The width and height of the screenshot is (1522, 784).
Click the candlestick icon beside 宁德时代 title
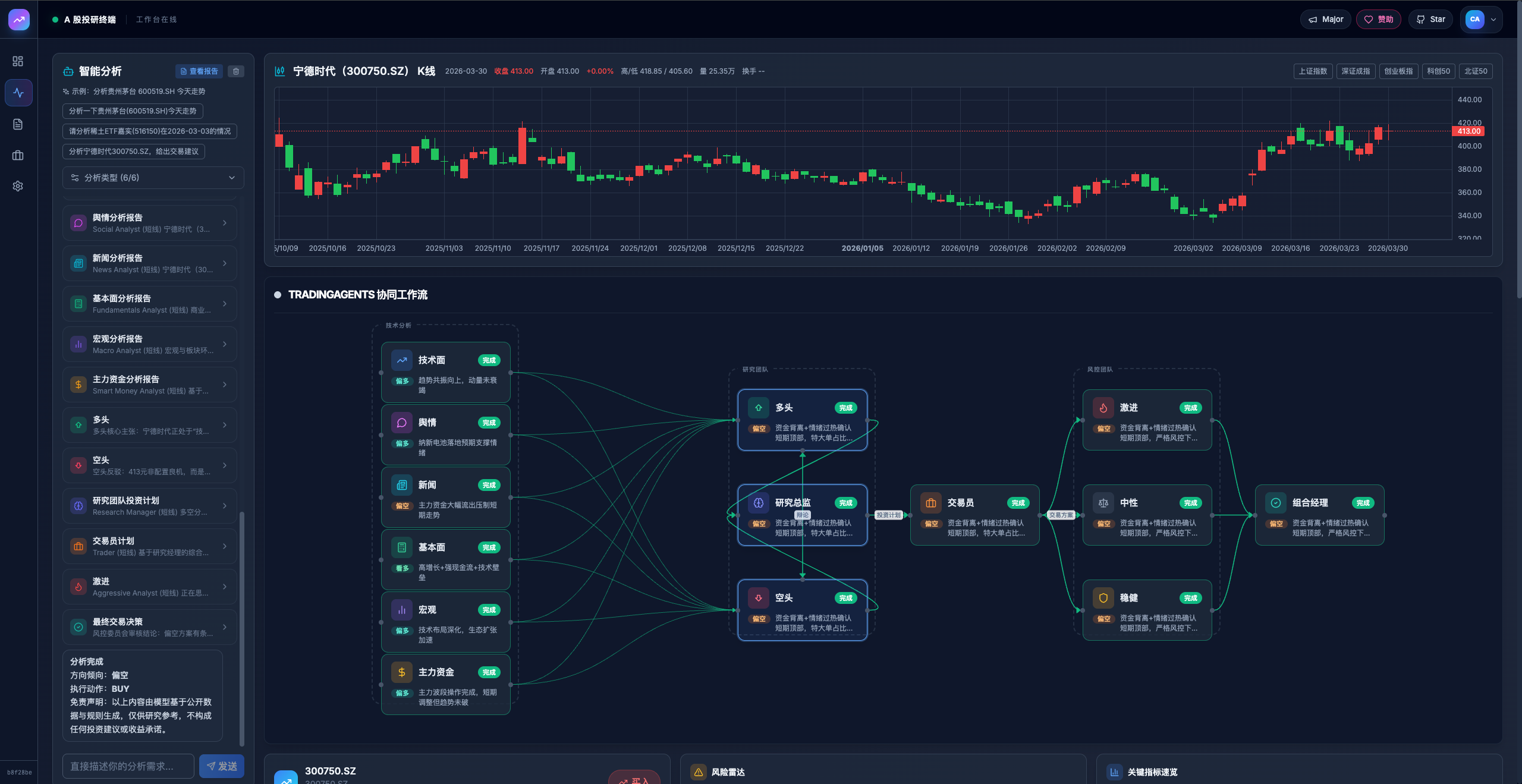coord(279,71)
